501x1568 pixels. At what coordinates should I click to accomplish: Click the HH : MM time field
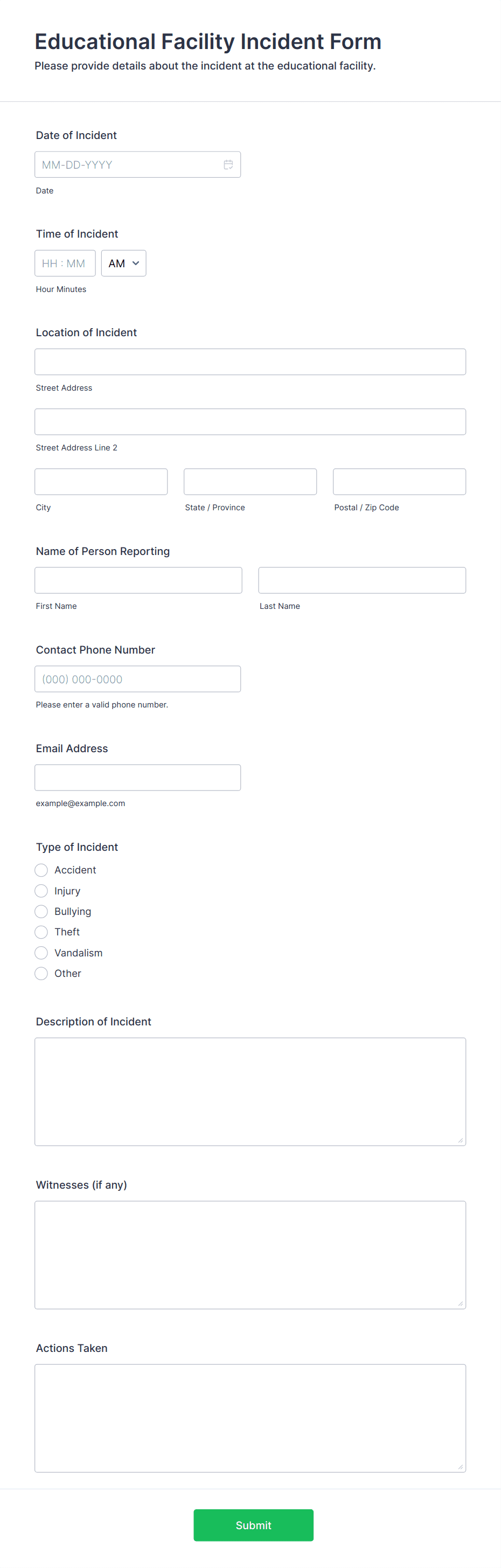coord(65,263)
